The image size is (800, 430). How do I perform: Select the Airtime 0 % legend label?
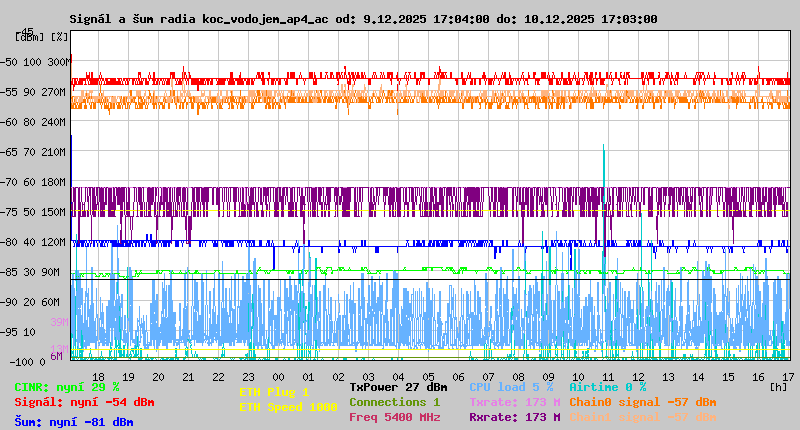pyautogui.click(x=607, y=387)
